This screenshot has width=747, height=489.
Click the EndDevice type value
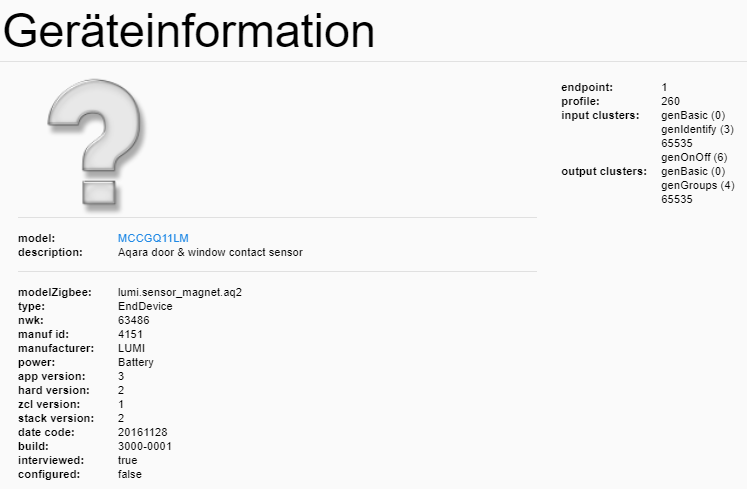pyautogui.click(x=145, y=306)
